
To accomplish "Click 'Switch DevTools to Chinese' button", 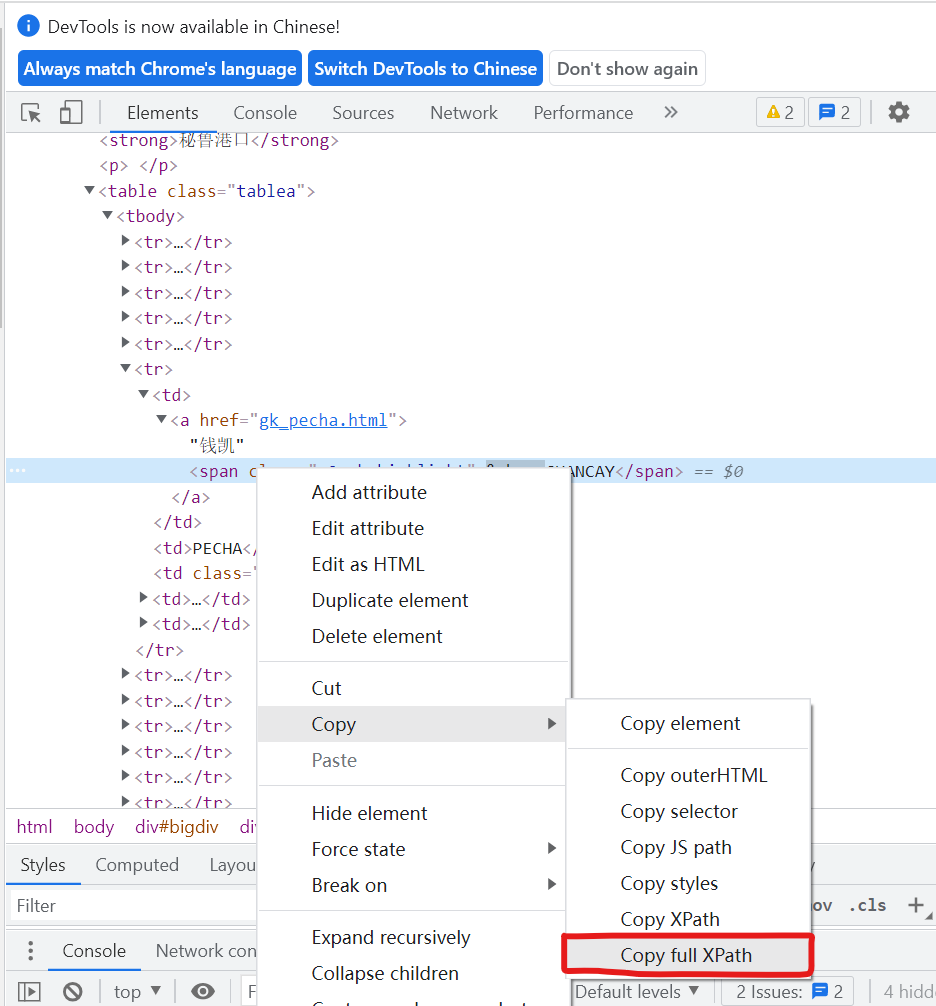I will tap(425, 68).
